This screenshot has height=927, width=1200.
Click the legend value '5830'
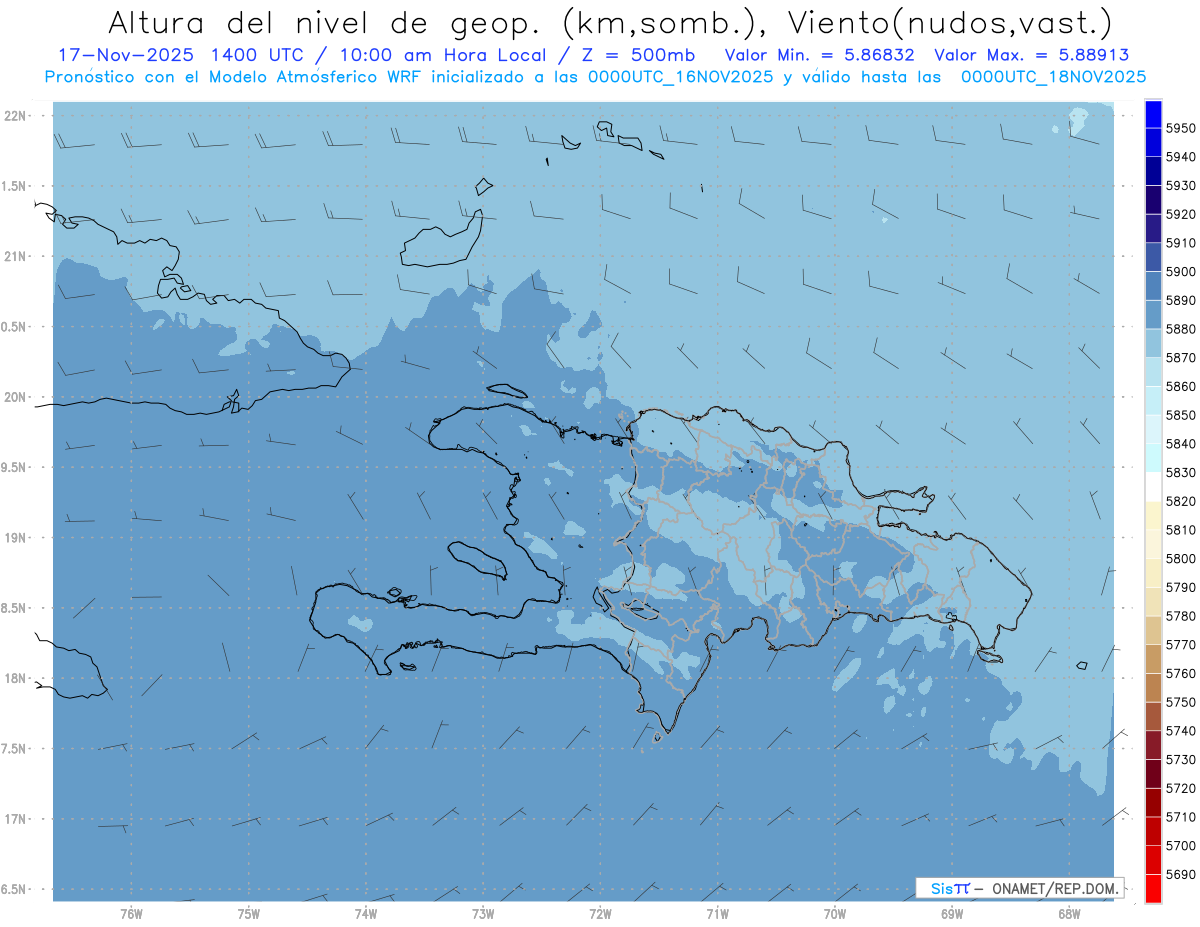pos(1181,472)
